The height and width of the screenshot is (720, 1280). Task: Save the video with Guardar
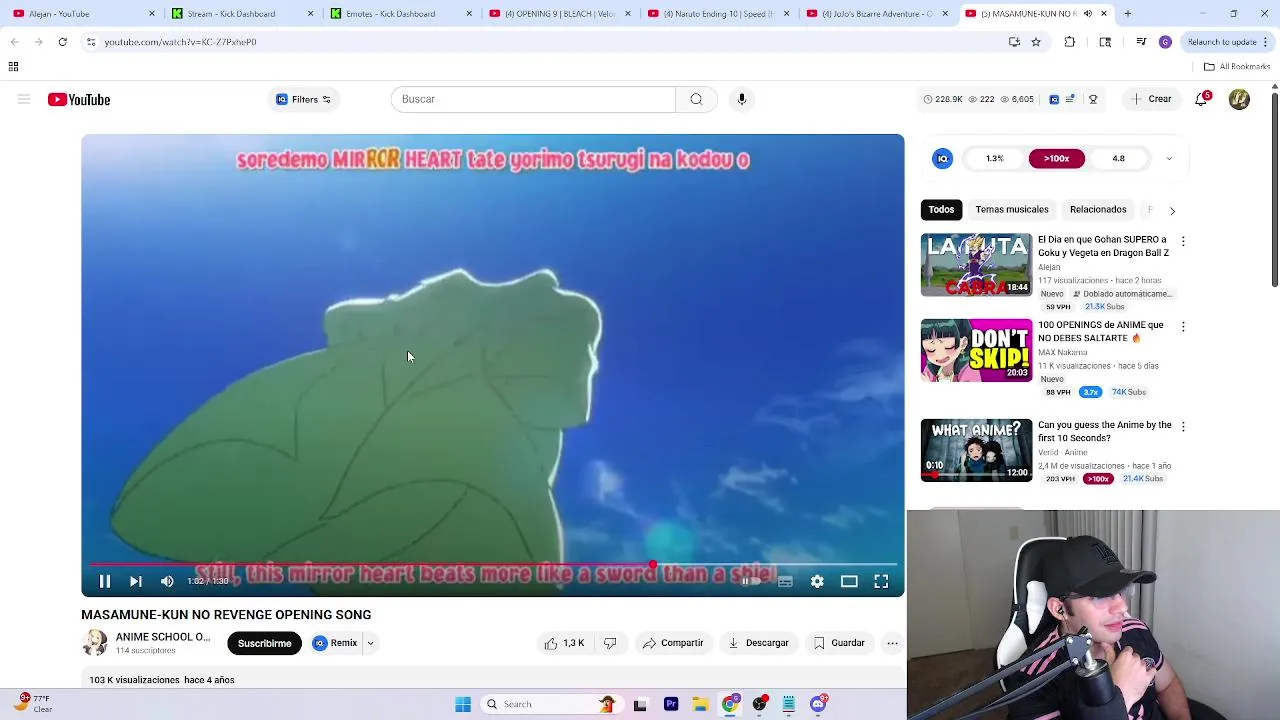(x=838, y=643)
